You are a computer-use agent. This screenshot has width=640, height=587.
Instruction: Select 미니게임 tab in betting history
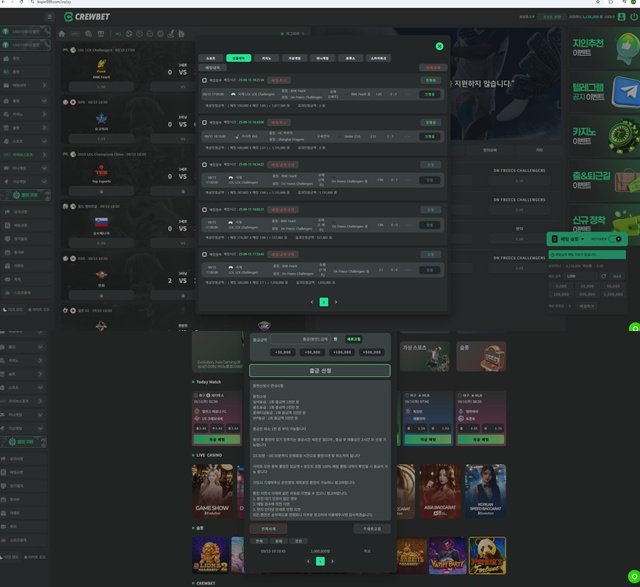pyautogui.click(x=321, y=59)
